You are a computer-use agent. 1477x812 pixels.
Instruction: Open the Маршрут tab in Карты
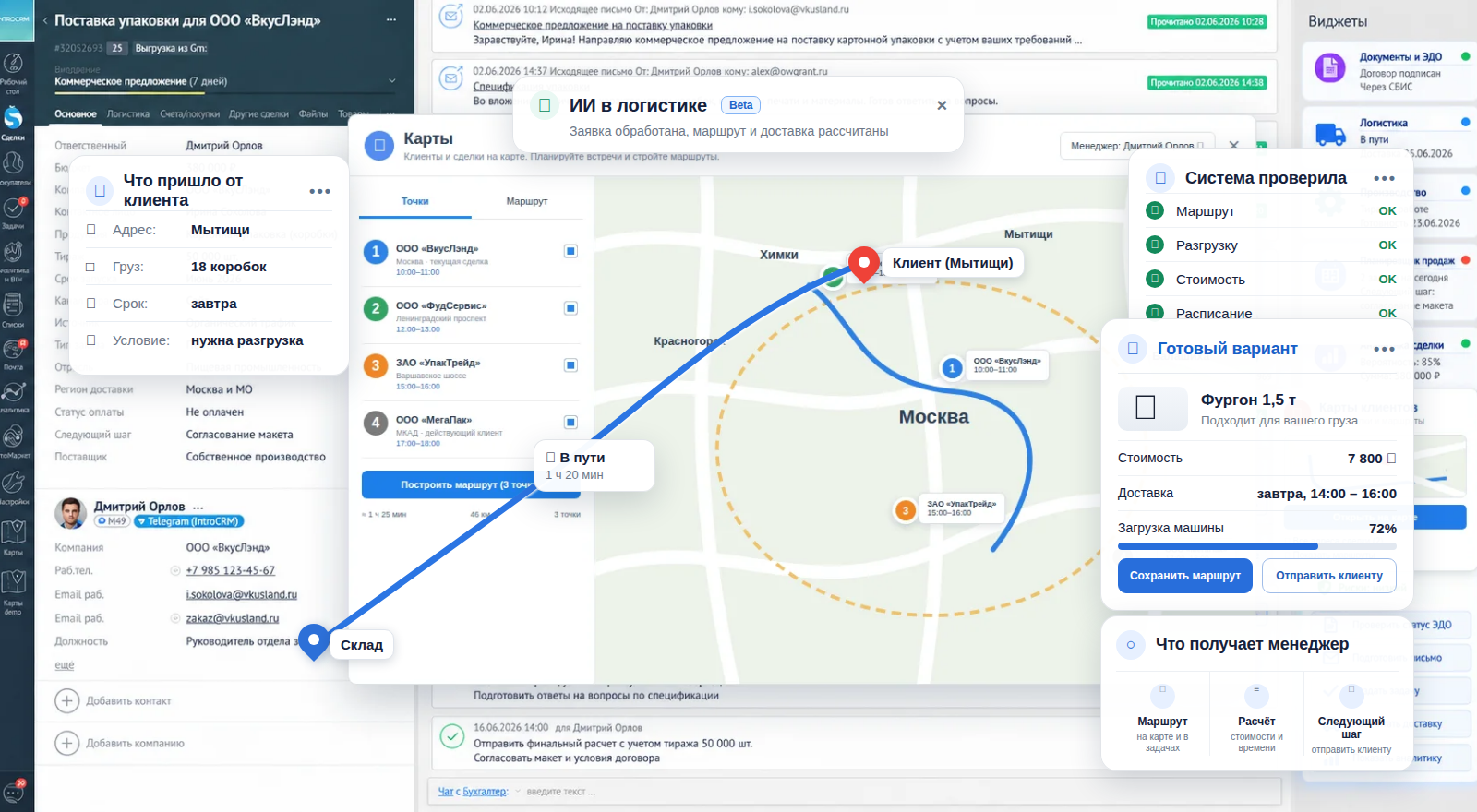(x=526, y=201)
